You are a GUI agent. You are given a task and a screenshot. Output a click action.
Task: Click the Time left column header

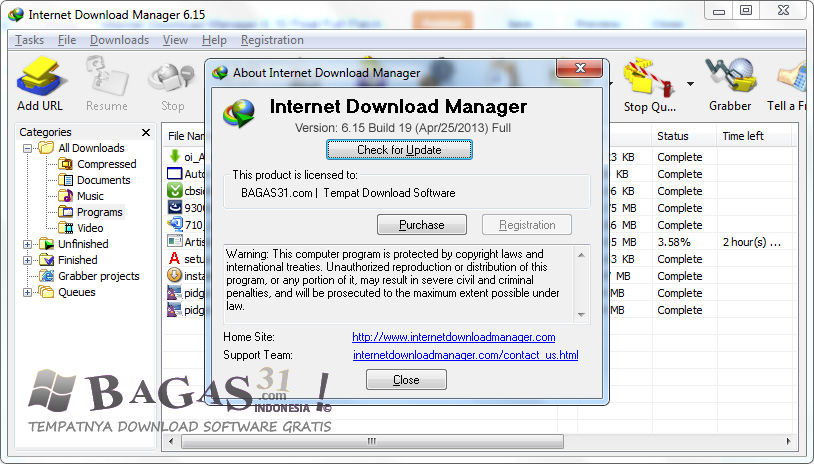click(x=754, y=136)
